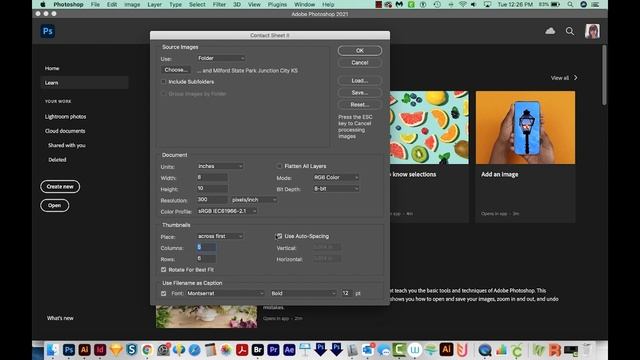Click OK in Contact Sheet II dialog

click(x=360, y=51)
